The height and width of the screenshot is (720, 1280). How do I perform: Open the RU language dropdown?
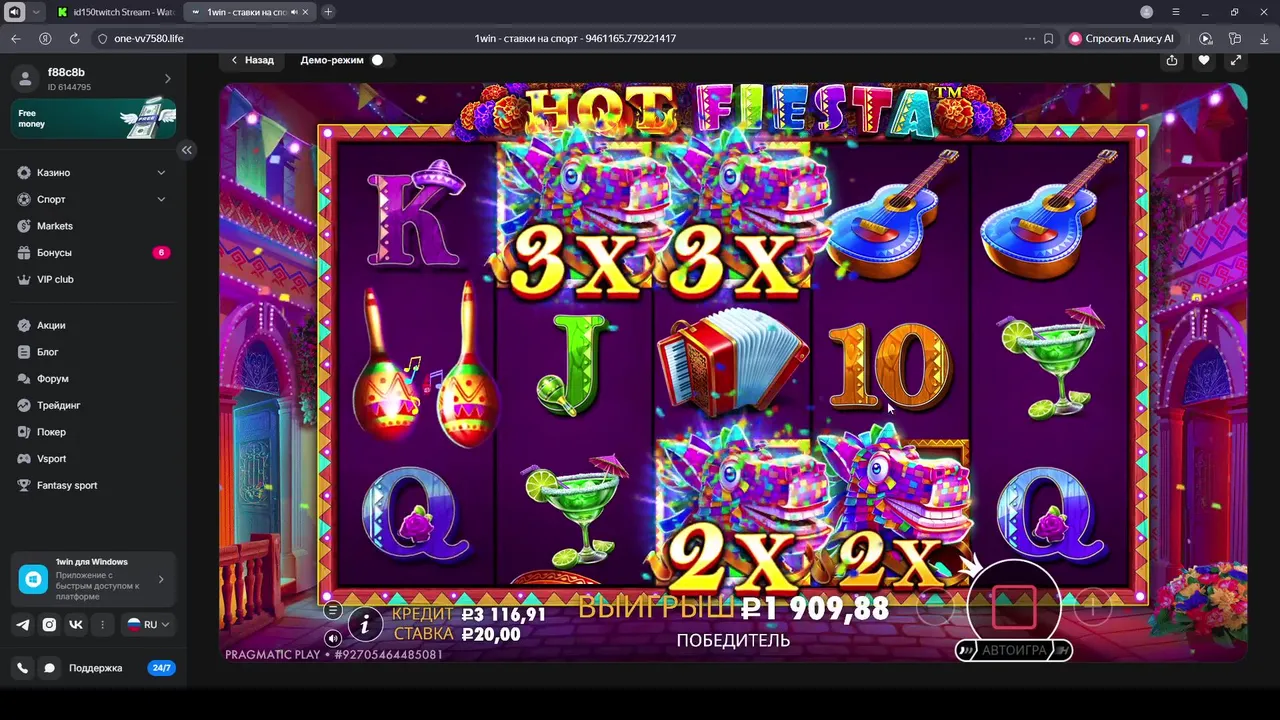point(148,624)
